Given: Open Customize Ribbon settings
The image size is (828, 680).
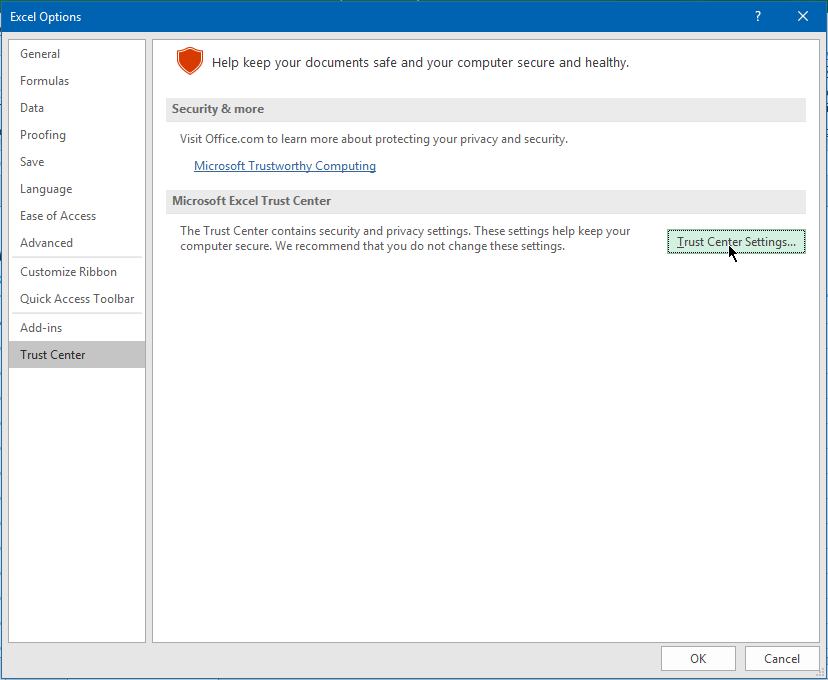Looking at the screenshot, I should click(77, 272).
